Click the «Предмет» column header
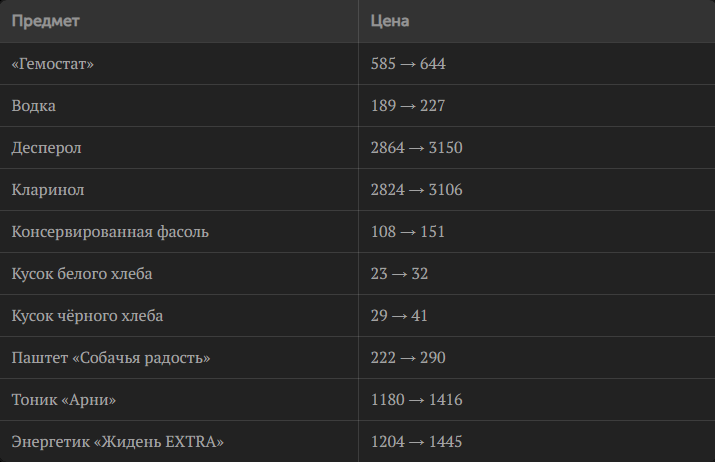Viewport: 715px width, 462px height. (x=46, y=21)
